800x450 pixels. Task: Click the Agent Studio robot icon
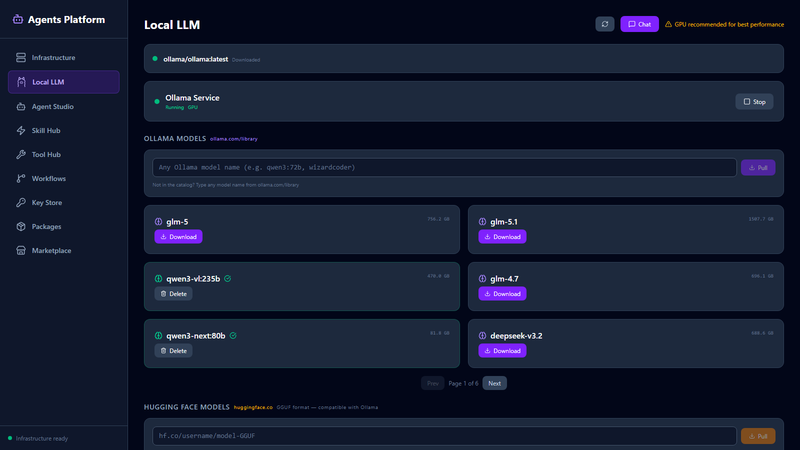tap(21, 106)
